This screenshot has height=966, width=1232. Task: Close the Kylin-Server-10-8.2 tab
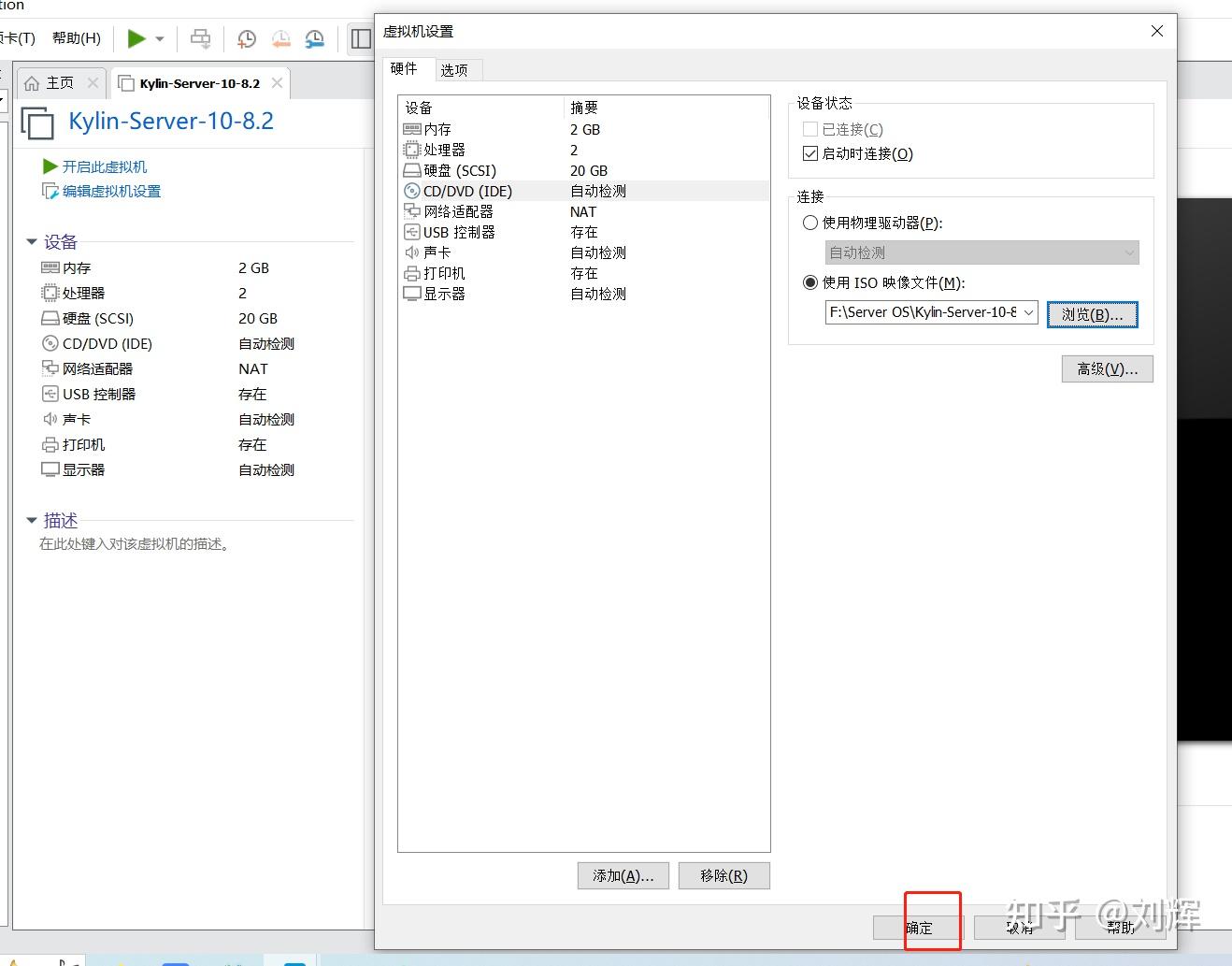coord(277,83)
